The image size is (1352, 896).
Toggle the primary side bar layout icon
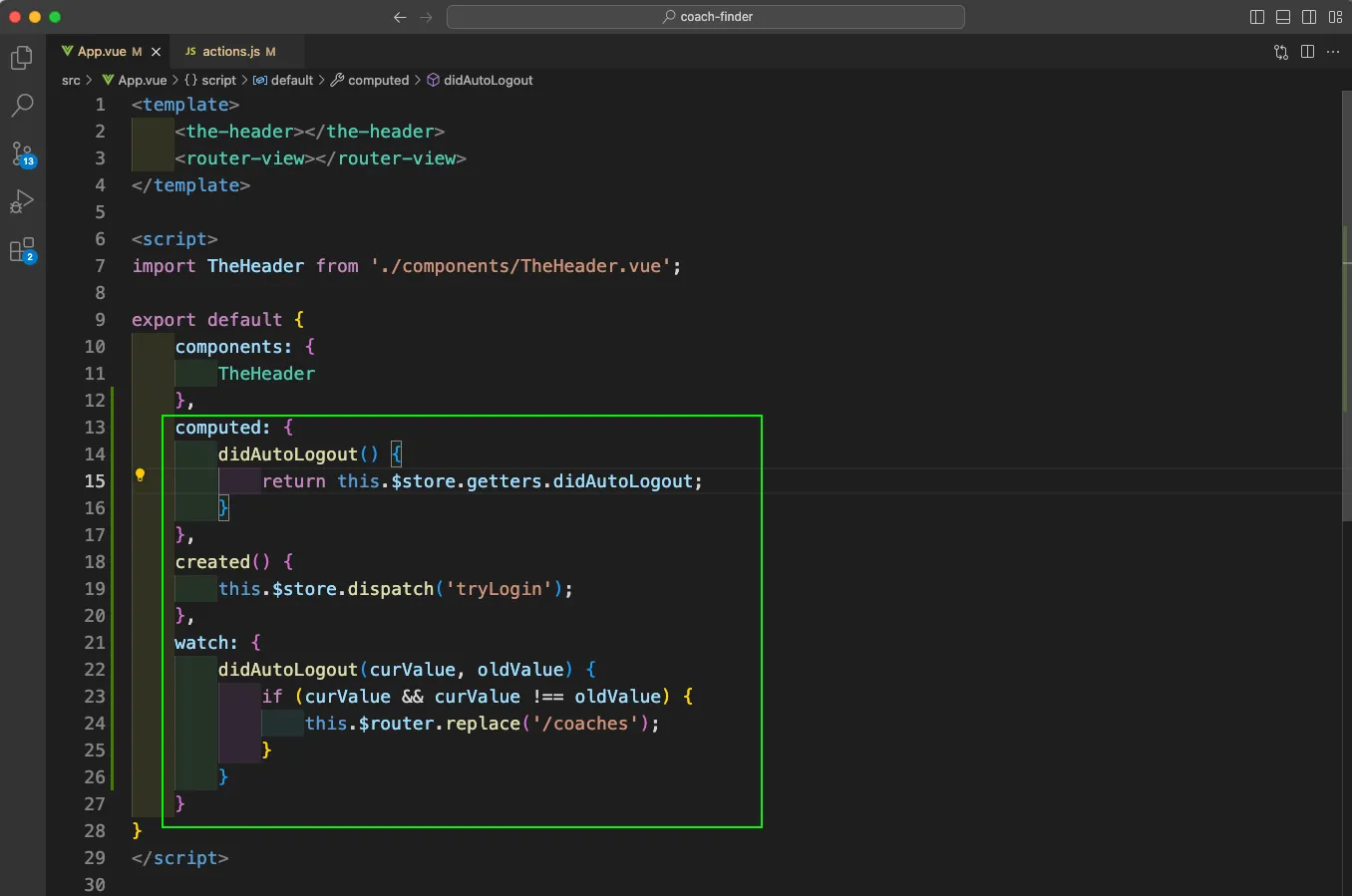(x=1257, y=17)
